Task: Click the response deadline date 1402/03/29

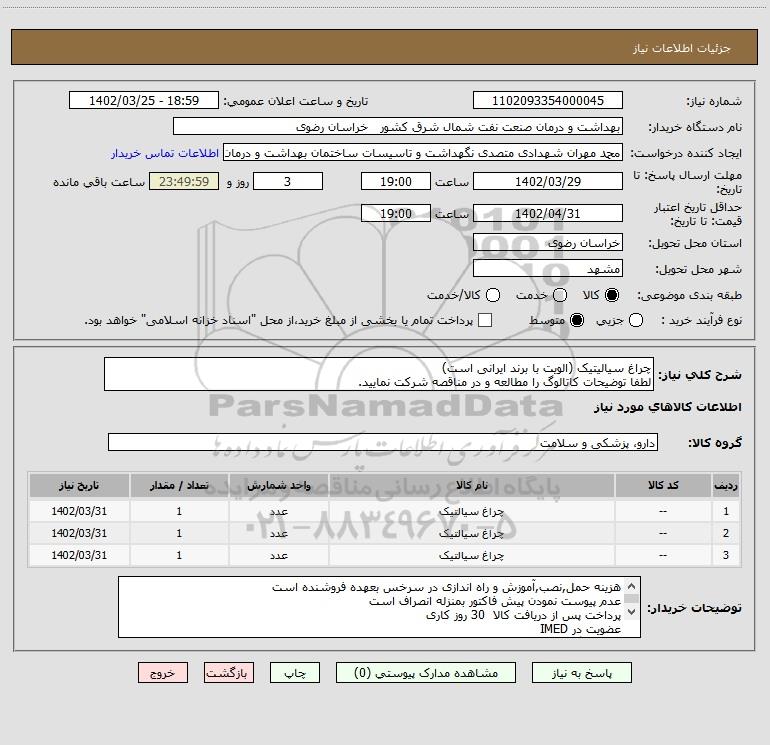Action: [548, 181]
